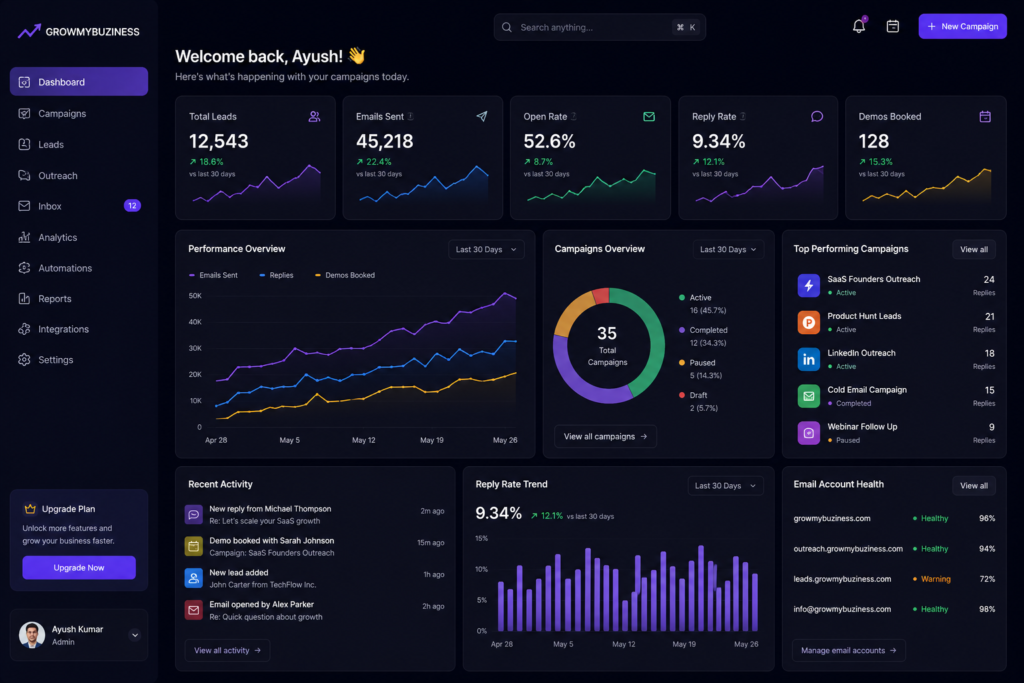Screen dimensions: 1024x683
Task: Open the calendar icon in header
Action: (x=892, y=26)
